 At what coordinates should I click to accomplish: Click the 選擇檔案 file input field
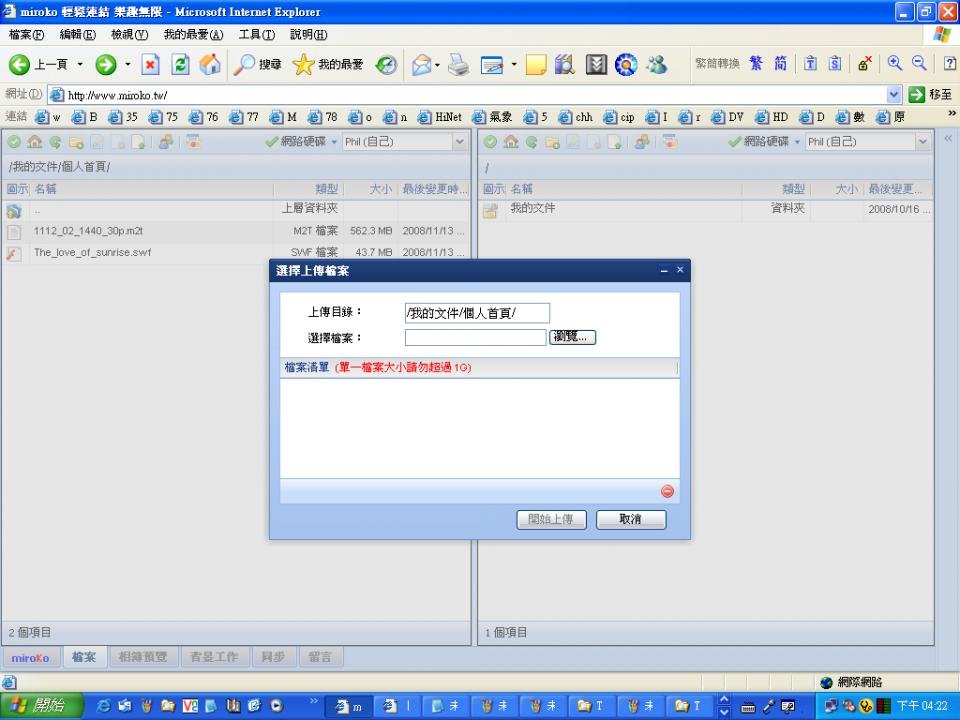point(475,337)
